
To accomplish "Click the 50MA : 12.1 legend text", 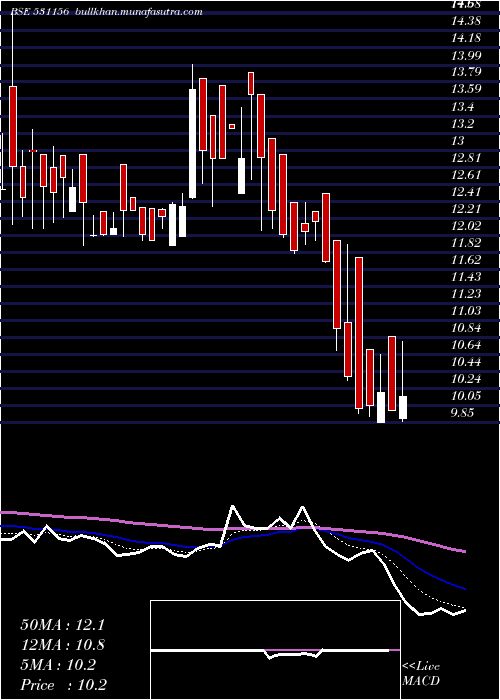I will pyautogui.click(x=62, y=625).
